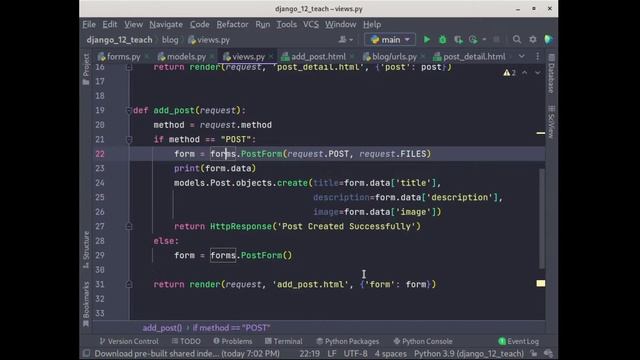The width and height of the screenshot is (640, 360).
Task: Open the TODO tool window
Action: (x=186, y=341)
